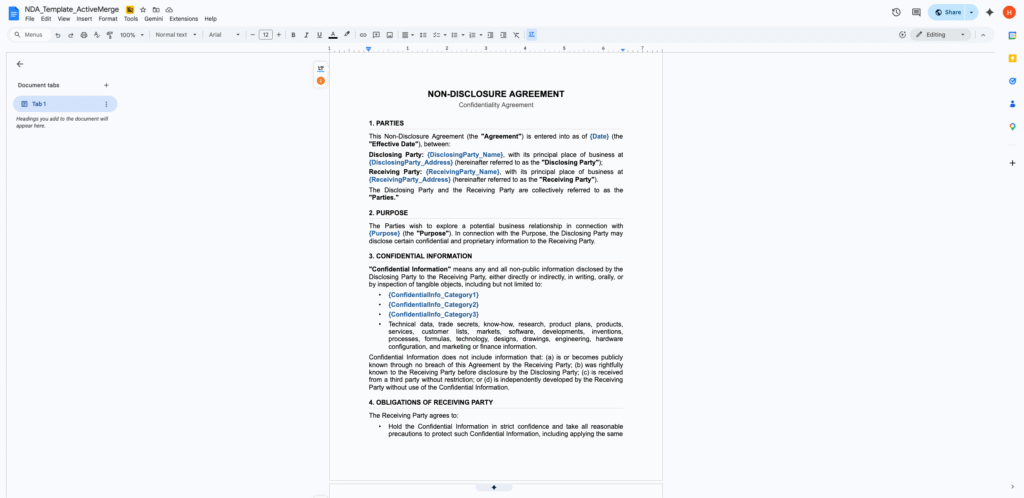Open Google Tasks in the side panel
This screenshot has height=498, width=1024.
(1012, 81)
